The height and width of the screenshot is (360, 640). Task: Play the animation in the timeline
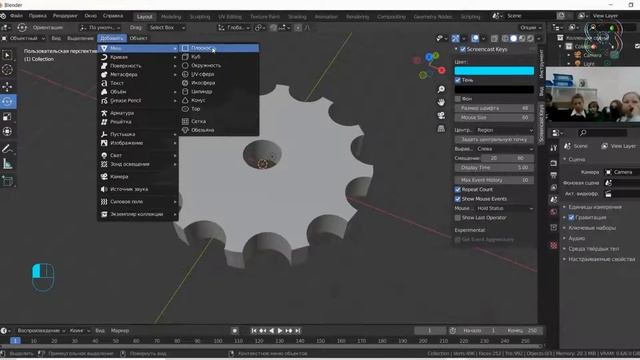(280, 331)
